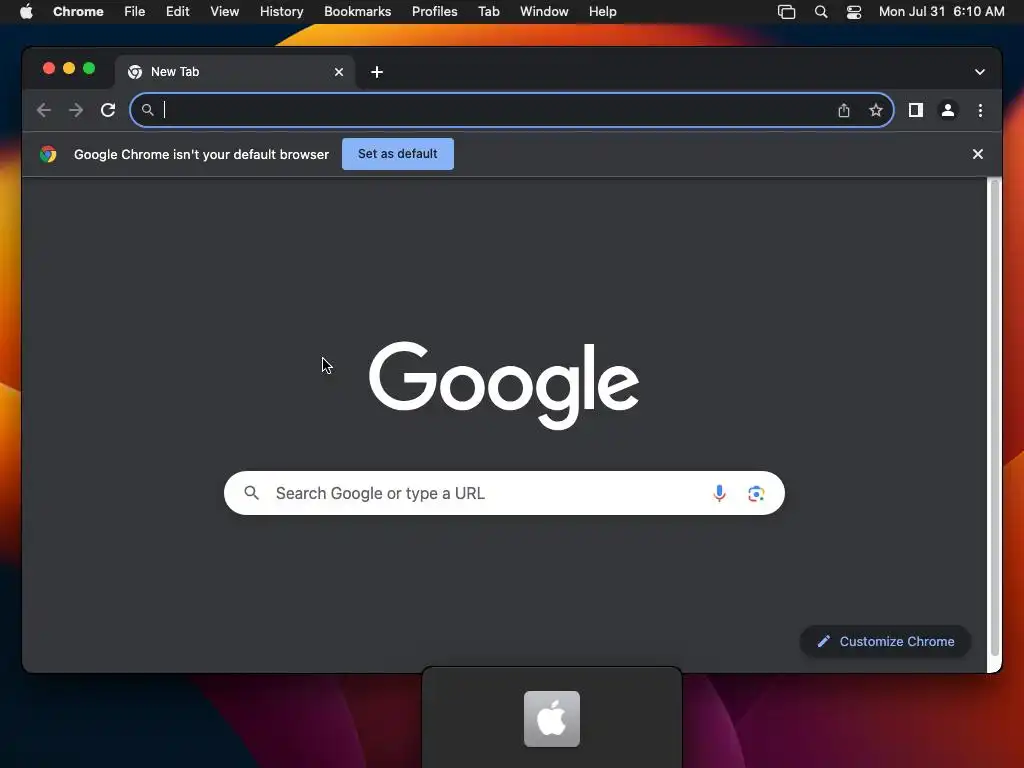Click the Chrome favicon on New Tab
This screenshot has height=768, width=1024.
135,72
